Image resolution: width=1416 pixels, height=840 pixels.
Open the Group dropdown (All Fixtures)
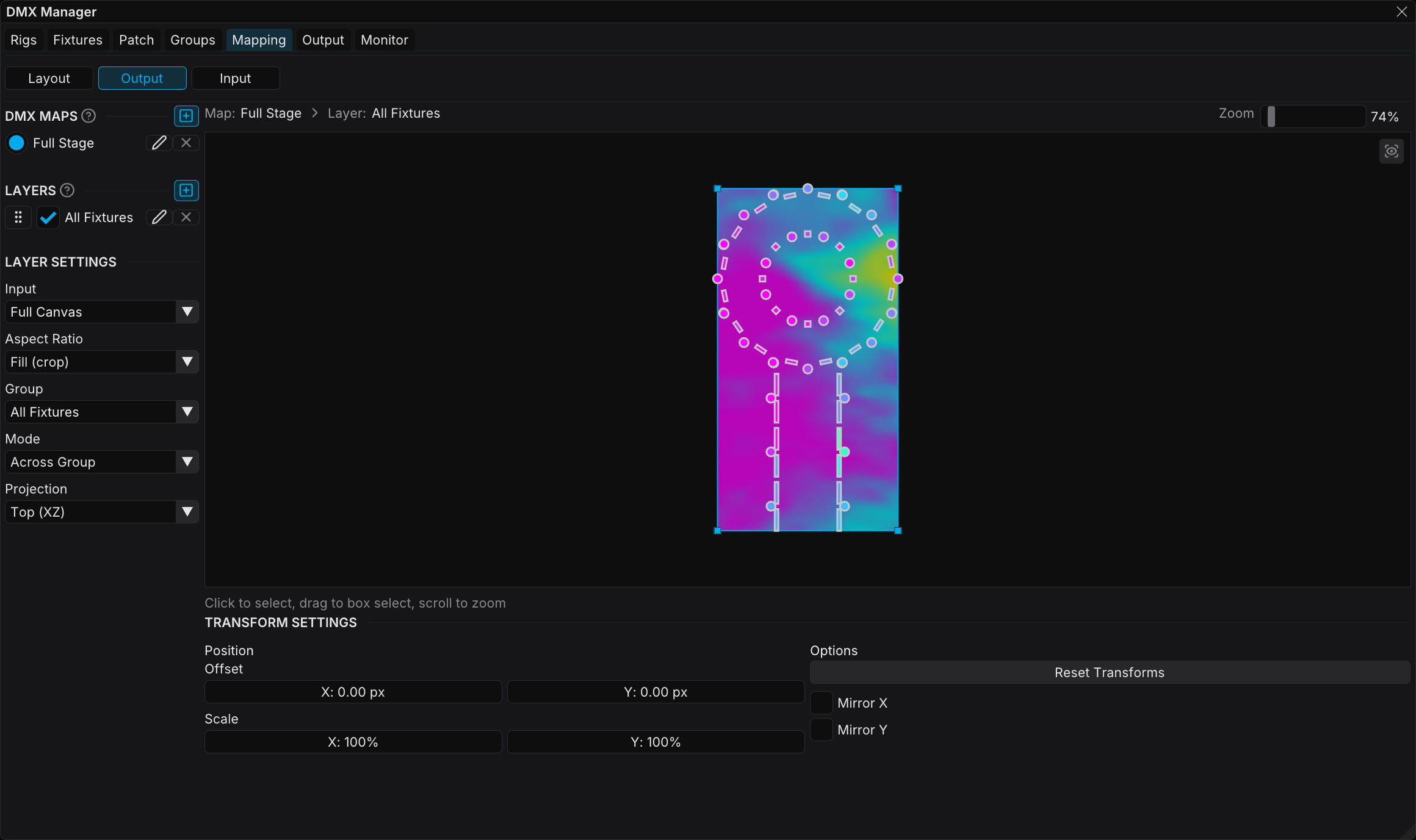pos(102,412)
